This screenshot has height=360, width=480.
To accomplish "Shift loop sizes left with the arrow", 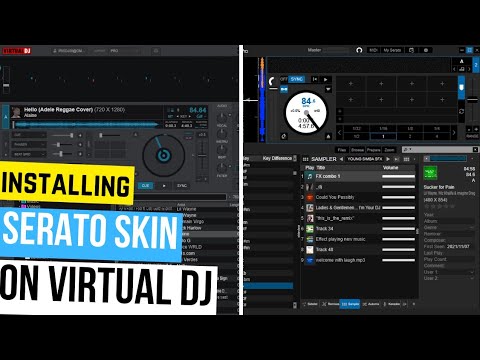I will pyautogui.click(x=340, y=133).
